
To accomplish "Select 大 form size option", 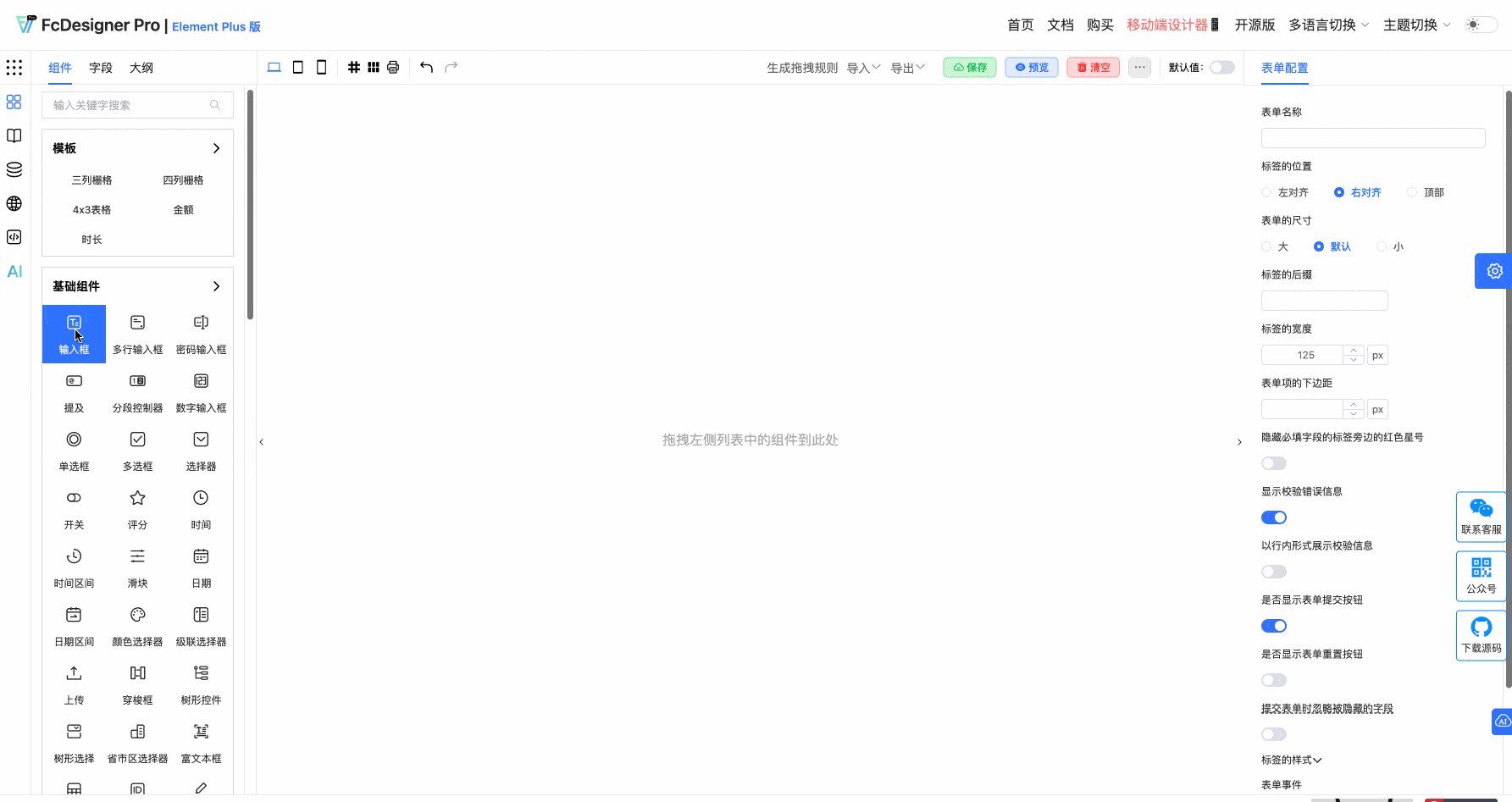I will 1268,246.
